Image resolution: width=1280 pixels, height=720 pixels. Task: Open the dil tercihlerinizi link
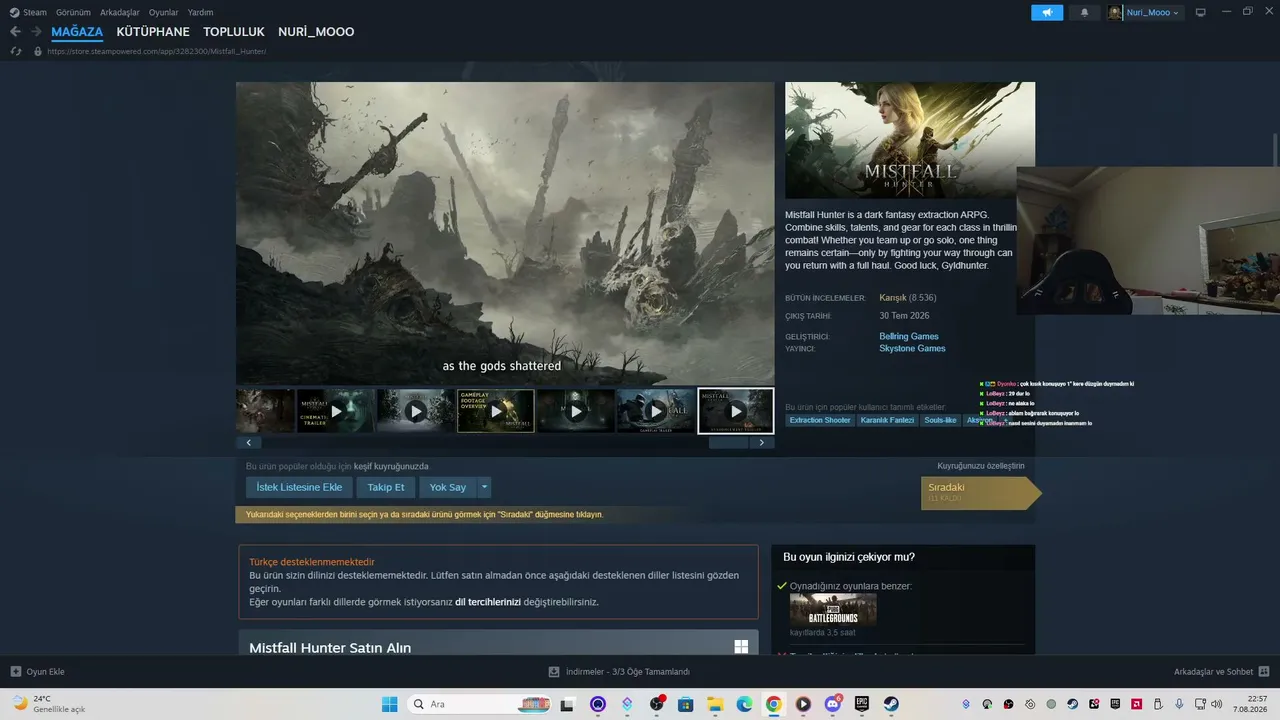488,602
